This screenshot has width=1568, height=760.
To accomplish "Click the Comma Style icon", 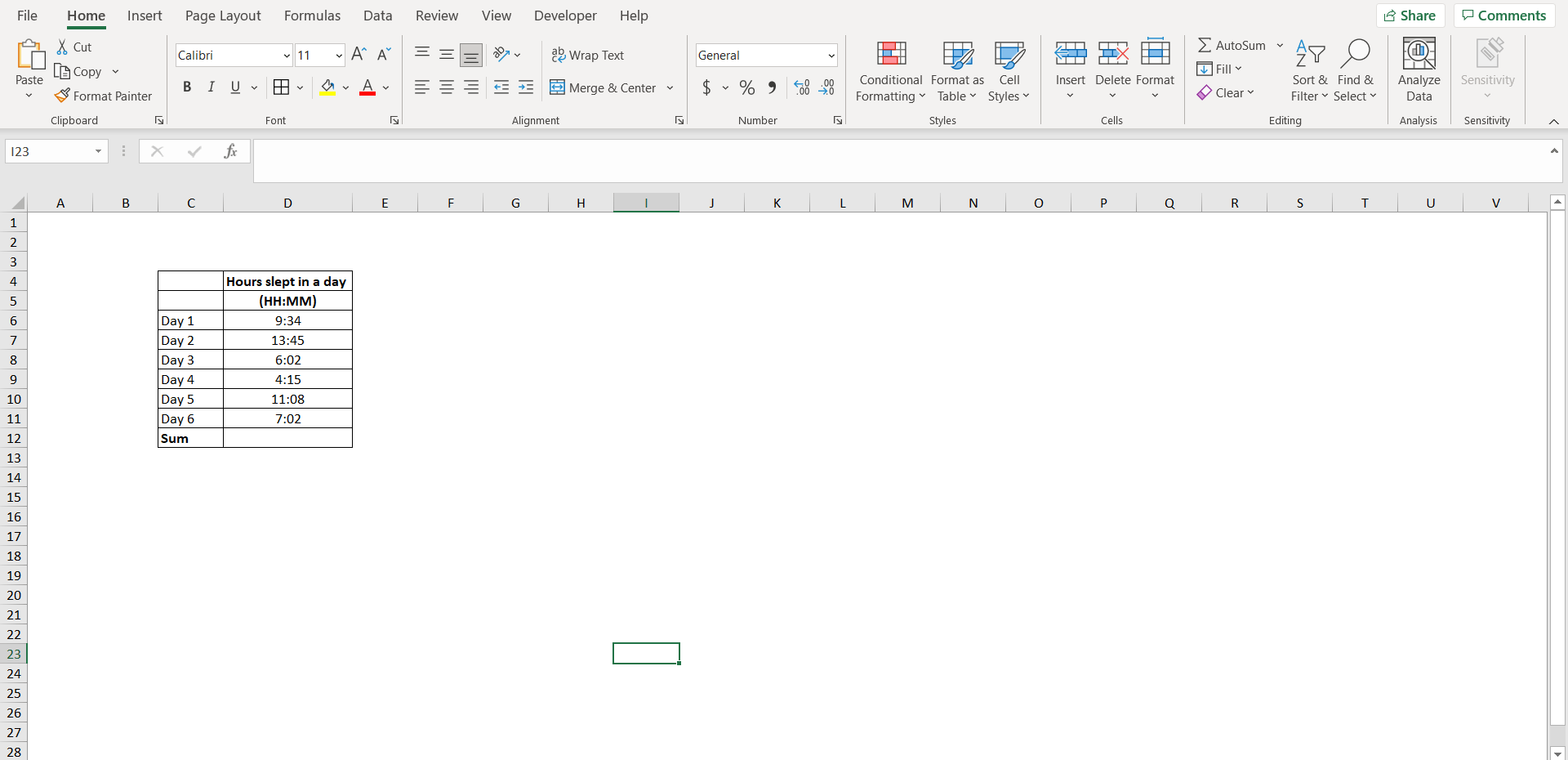I will click(x=773, y=87).
